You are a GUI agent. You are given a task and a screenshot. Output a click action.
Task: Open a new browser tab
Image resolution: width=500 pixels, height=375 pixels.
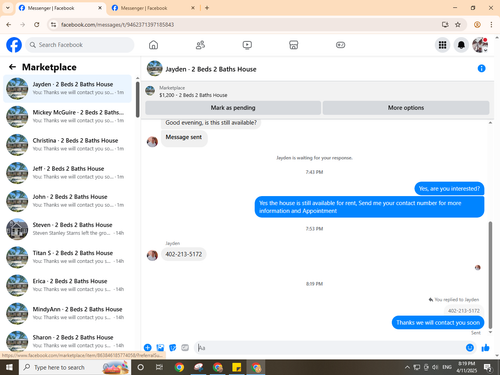[207, 8]
